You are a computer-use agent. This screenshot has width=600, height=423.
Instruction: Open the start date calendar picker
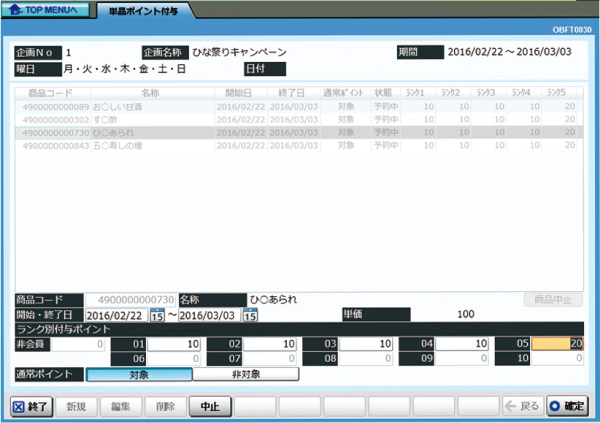tap(157, 316)
